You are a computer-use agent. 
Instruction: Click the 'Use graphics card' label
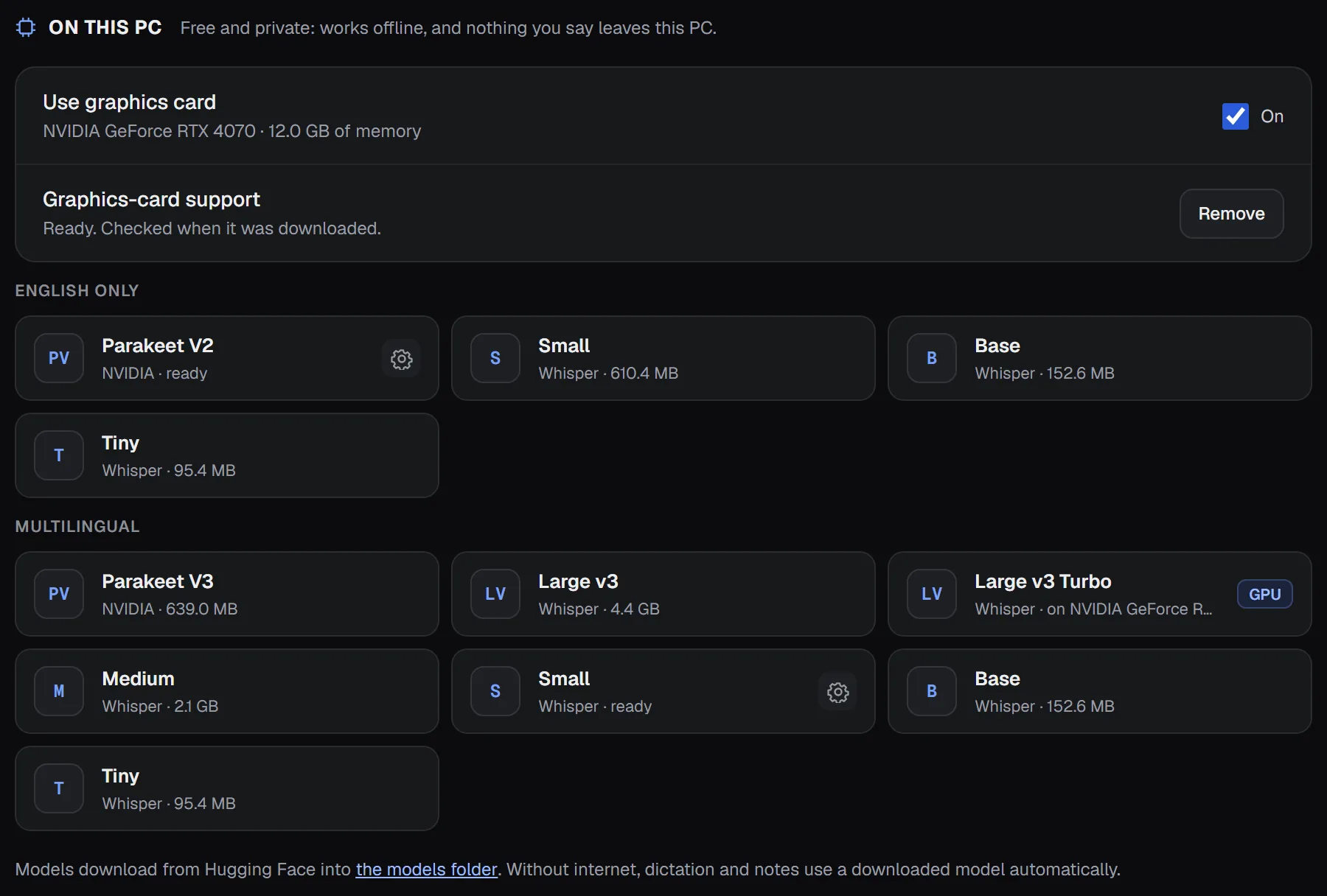pyautogui.click(x=130, y=102)
